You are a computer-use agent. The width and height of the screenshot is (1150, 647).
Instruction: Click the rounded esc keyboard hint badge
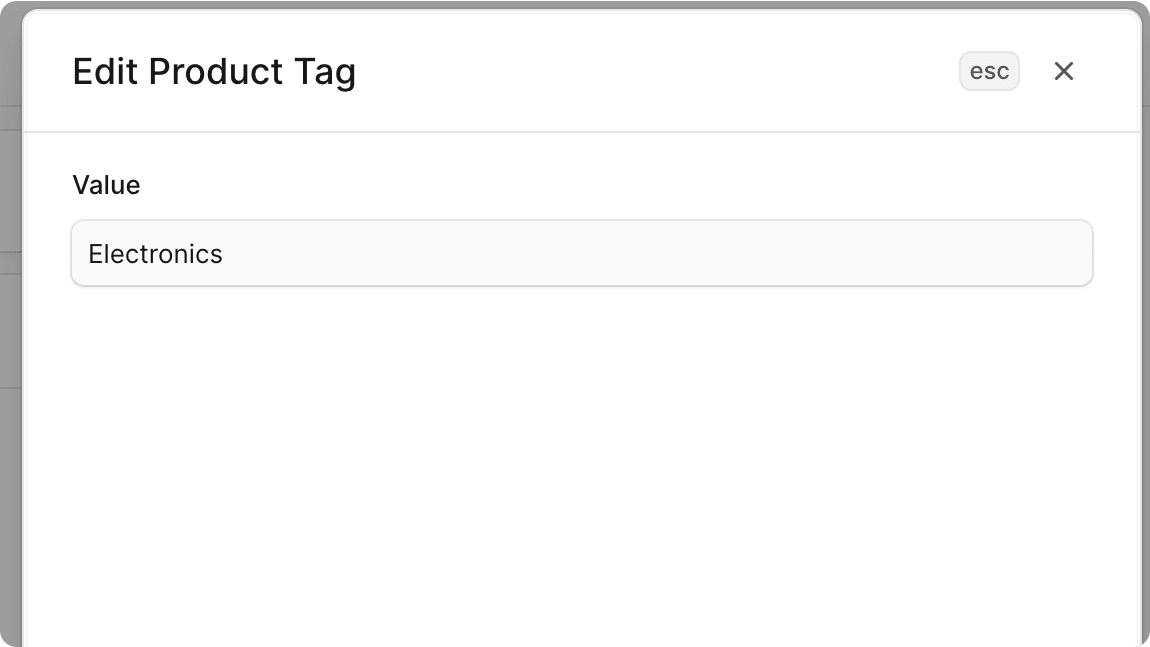coord(989,70)
